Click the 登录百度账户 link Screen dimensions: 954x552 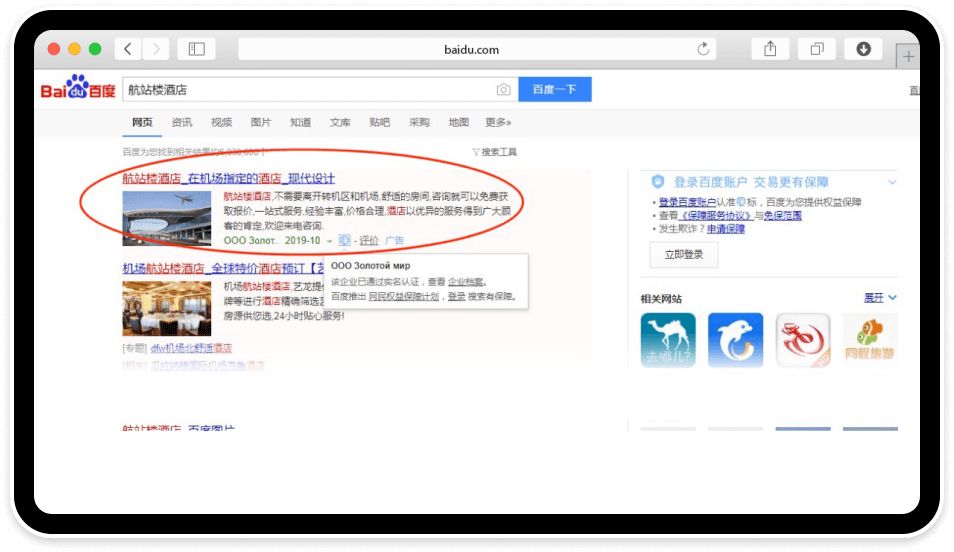[x=688, y=202]
